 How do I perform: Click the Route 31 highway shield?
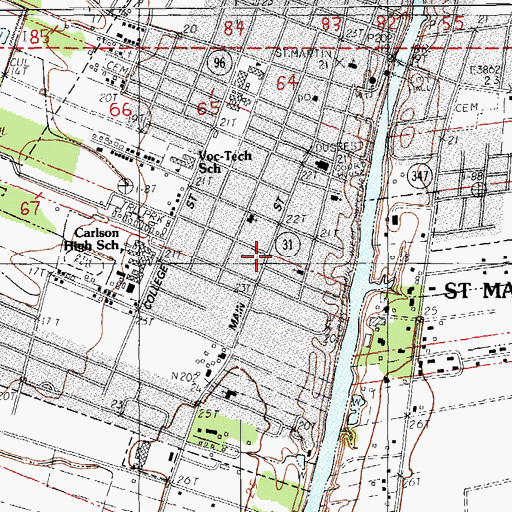288,245
